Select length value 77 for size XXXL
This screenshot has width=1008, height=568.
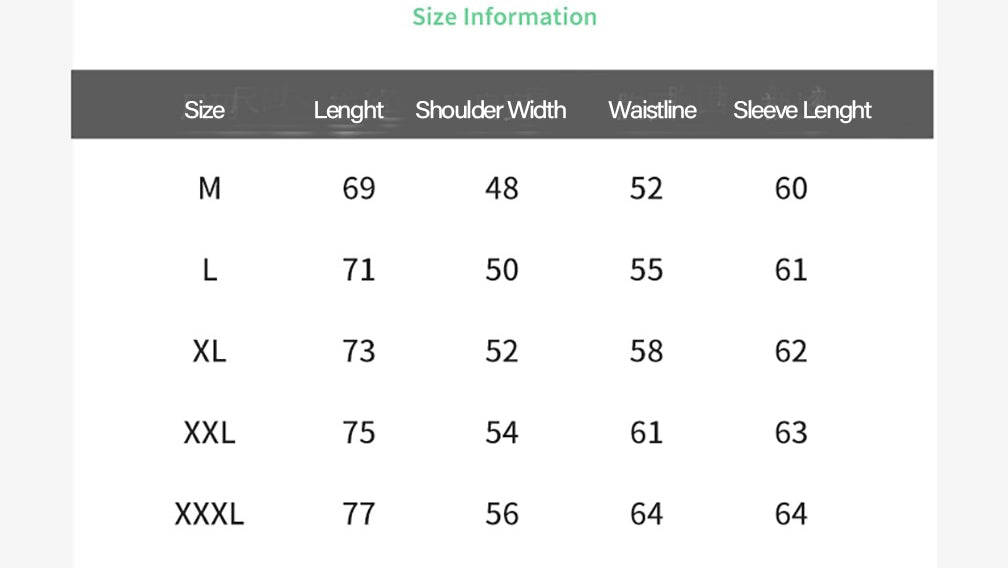pyautogui.click(x=358, y=514)
